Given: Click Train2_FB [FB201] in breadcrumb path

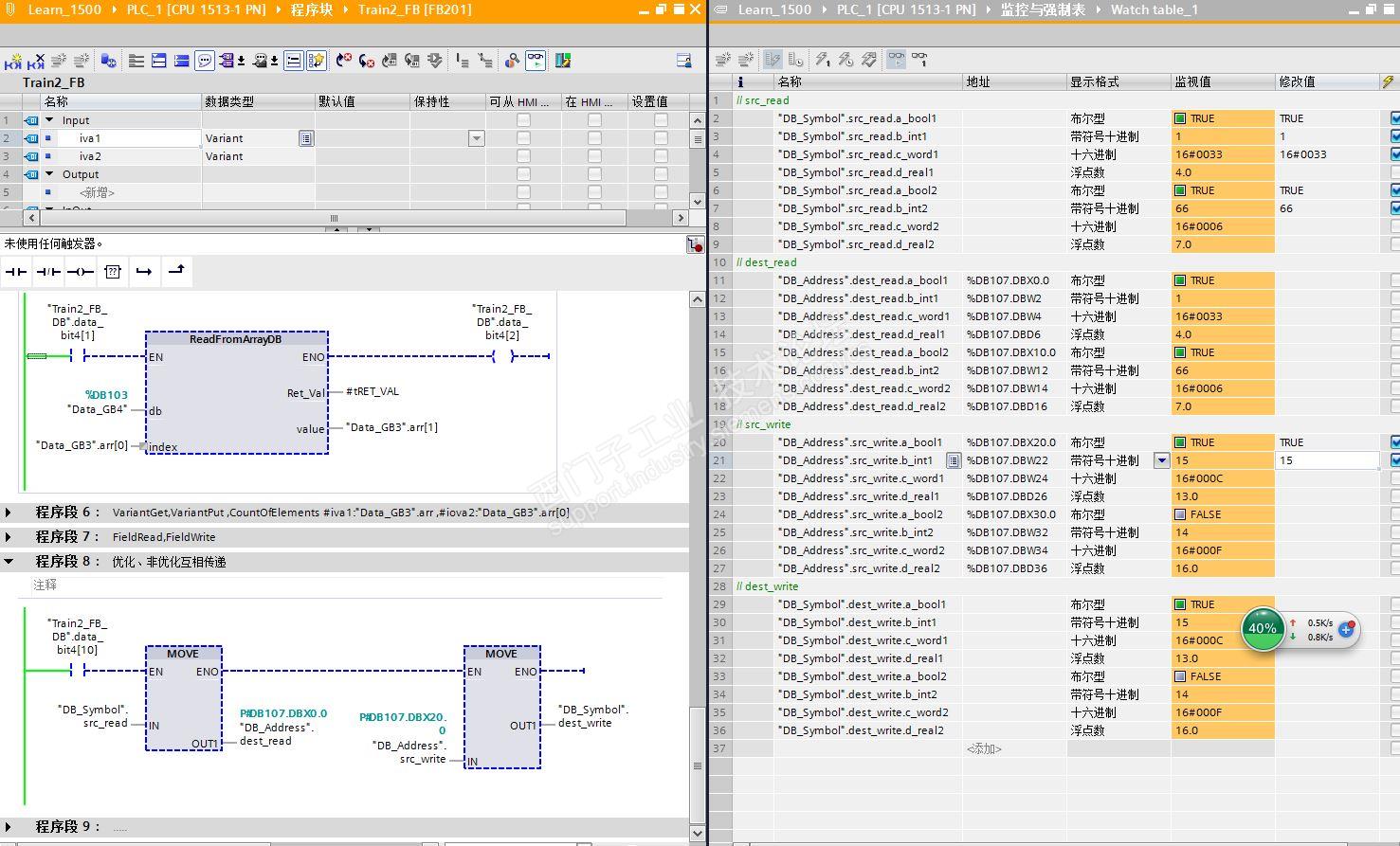Looking at the screenshot, I should (414, 9).
